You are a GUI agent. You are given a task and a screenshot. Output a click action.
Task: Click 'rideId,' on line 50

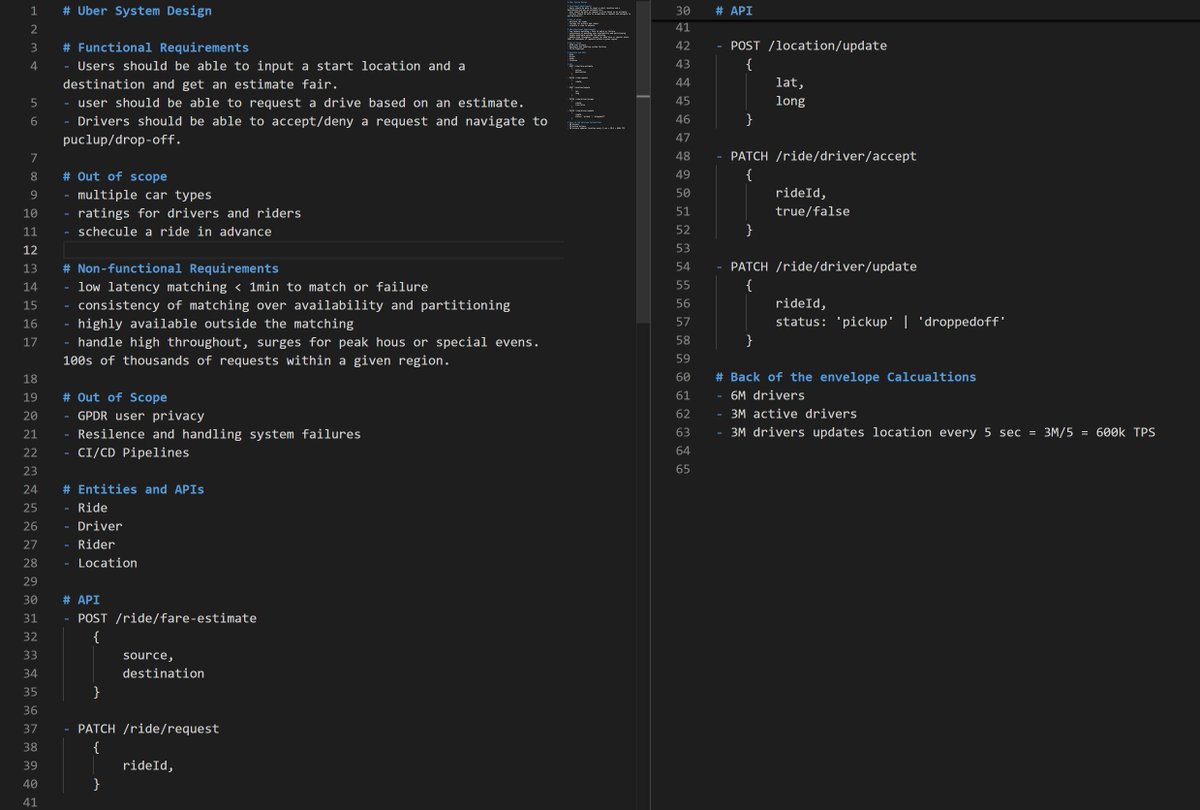(801, 193)
